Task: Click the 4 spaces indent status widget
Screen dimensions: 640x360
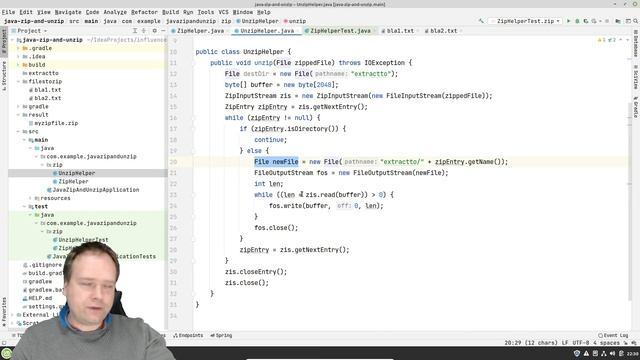Action: click(x=606, y=343)
